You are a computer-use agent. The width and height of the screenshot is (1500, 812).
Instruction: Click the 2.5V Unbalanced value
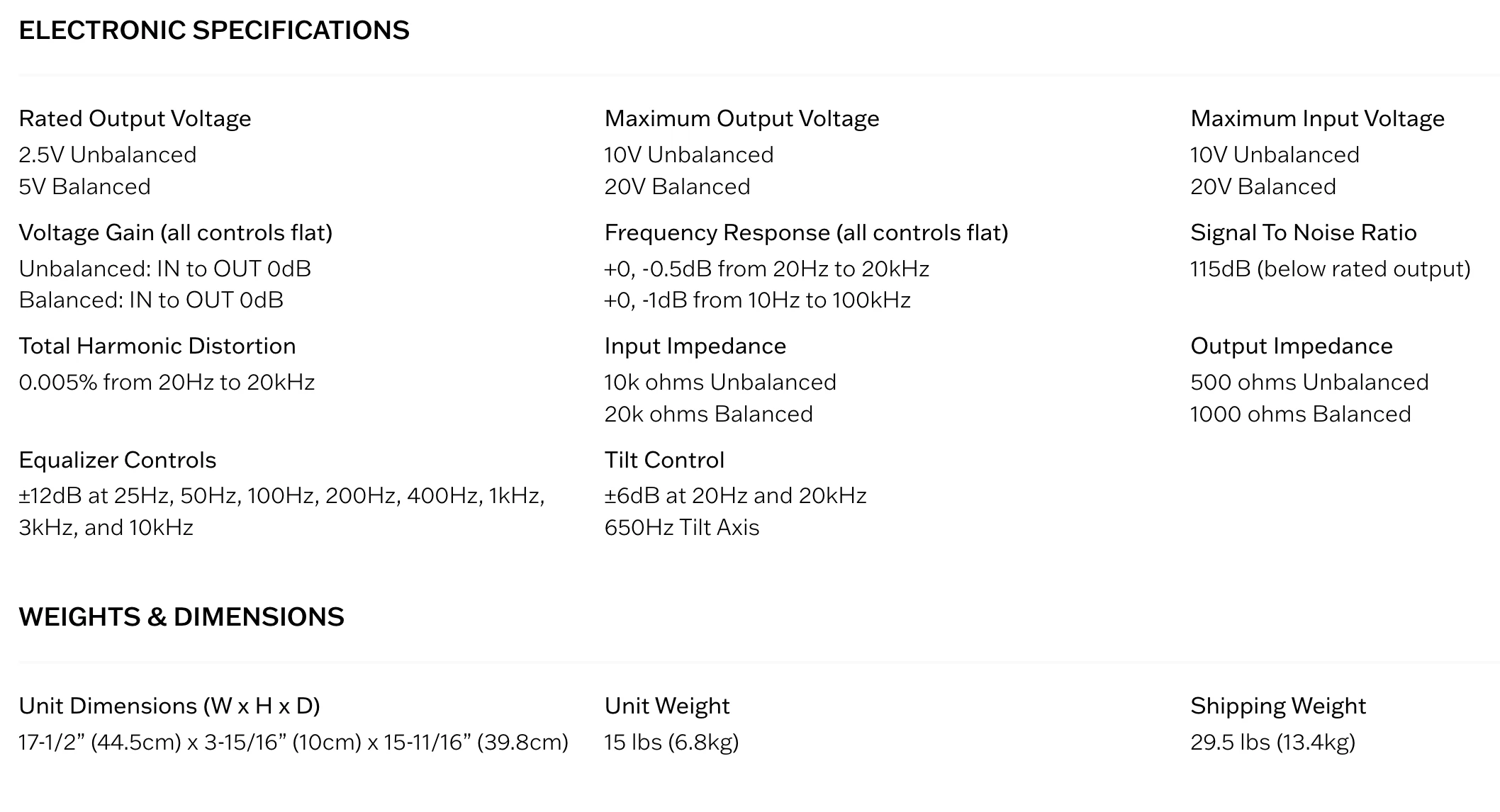[108, 154]
